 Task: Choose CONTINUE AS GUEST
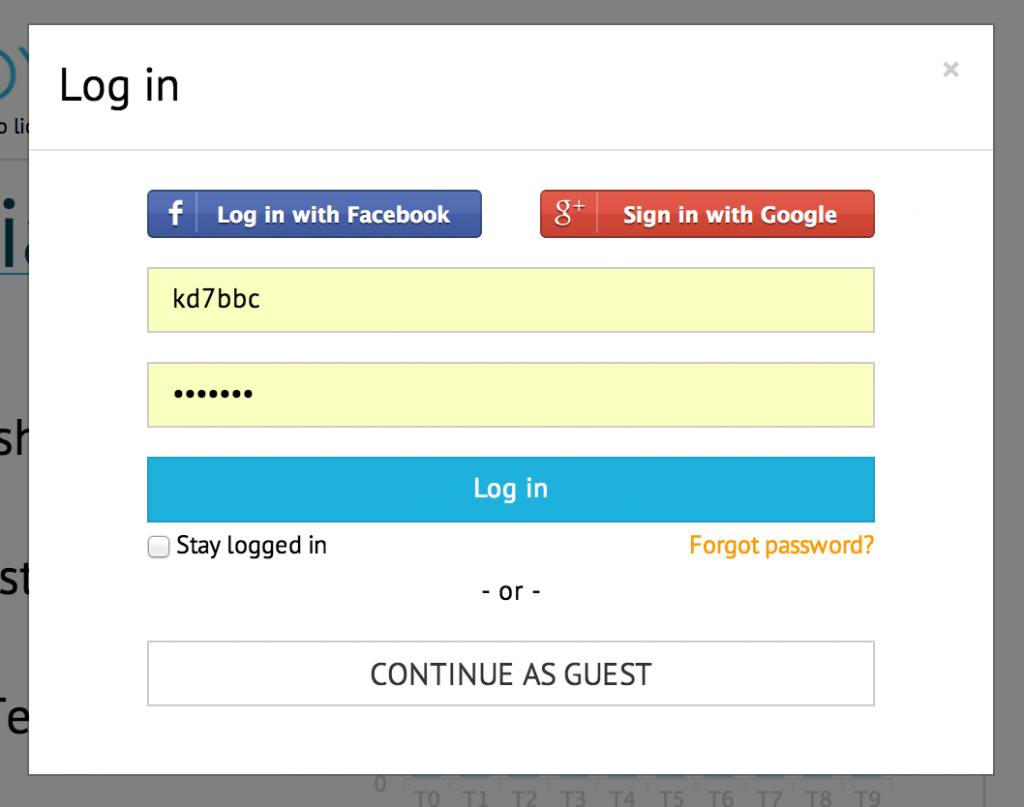tap(511, 673)
